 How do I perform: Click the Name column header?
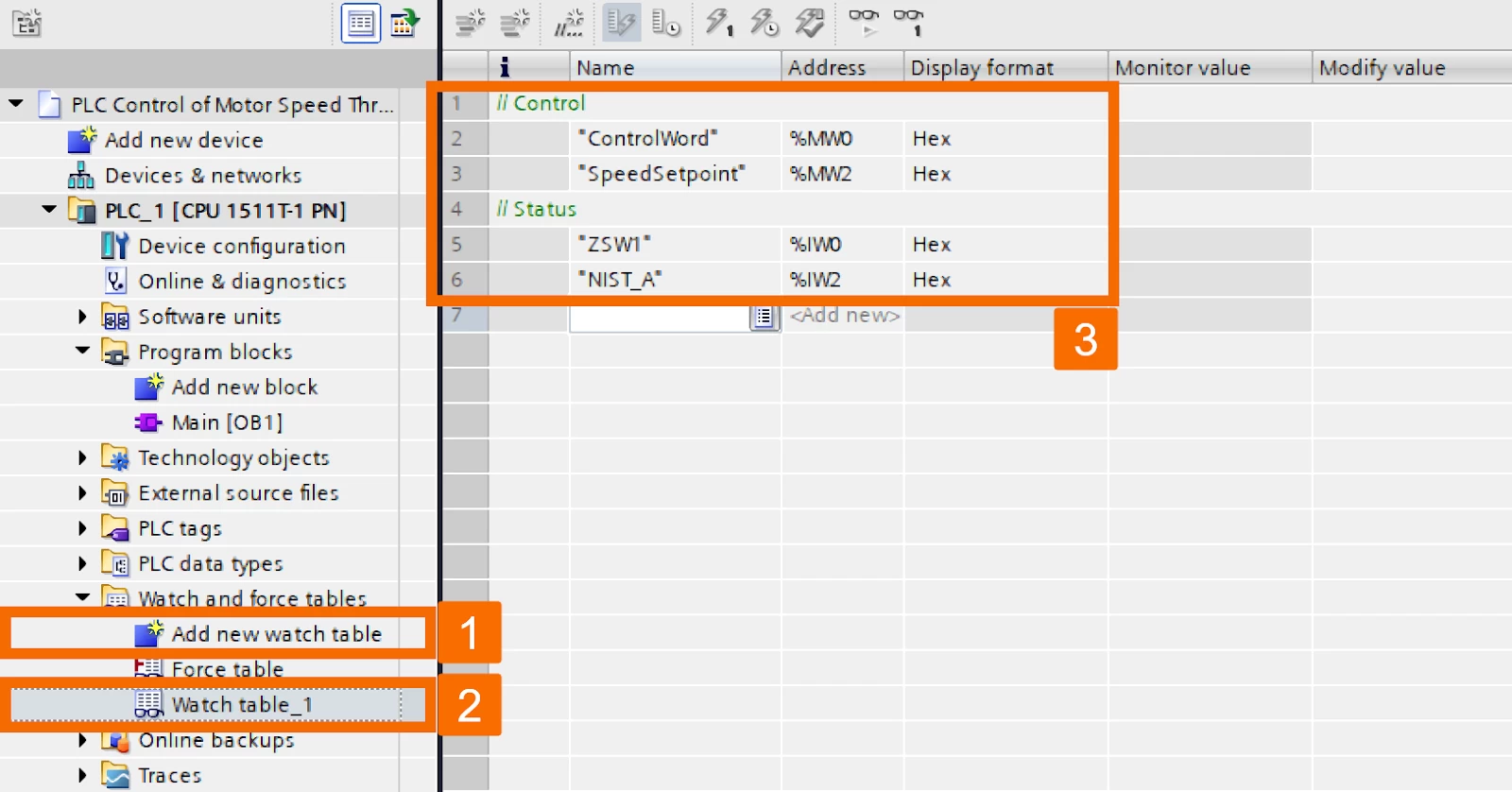click(676, 67)
